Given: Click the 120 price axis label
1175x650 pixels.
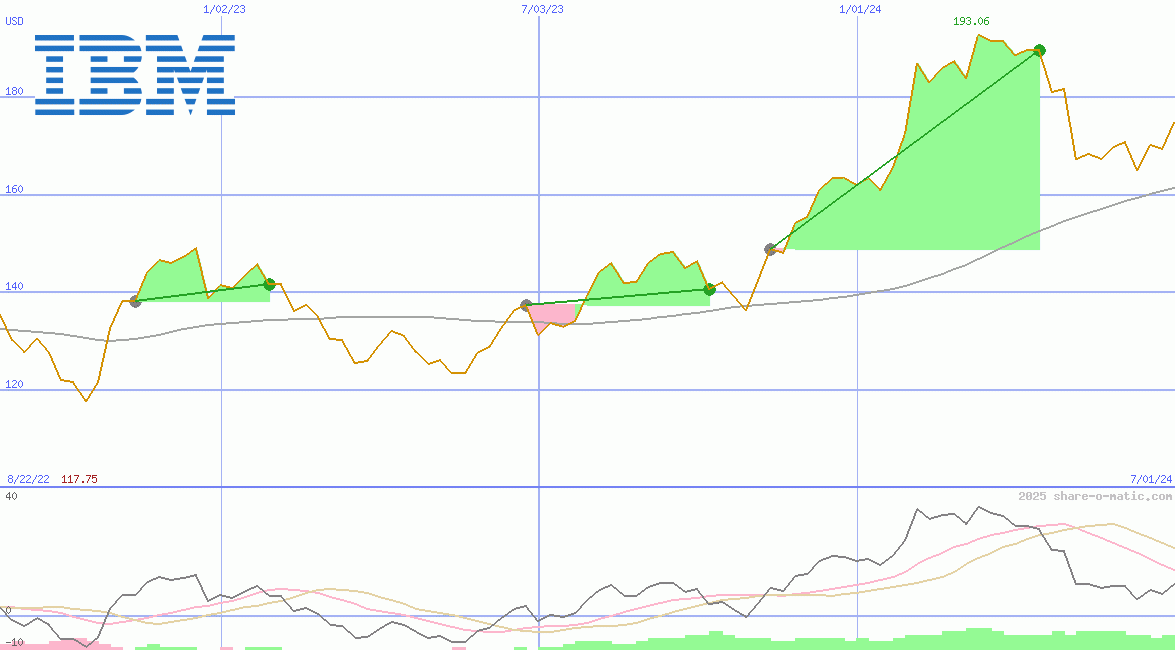Looking at the screenshot, I should click(x=14, y=385).
